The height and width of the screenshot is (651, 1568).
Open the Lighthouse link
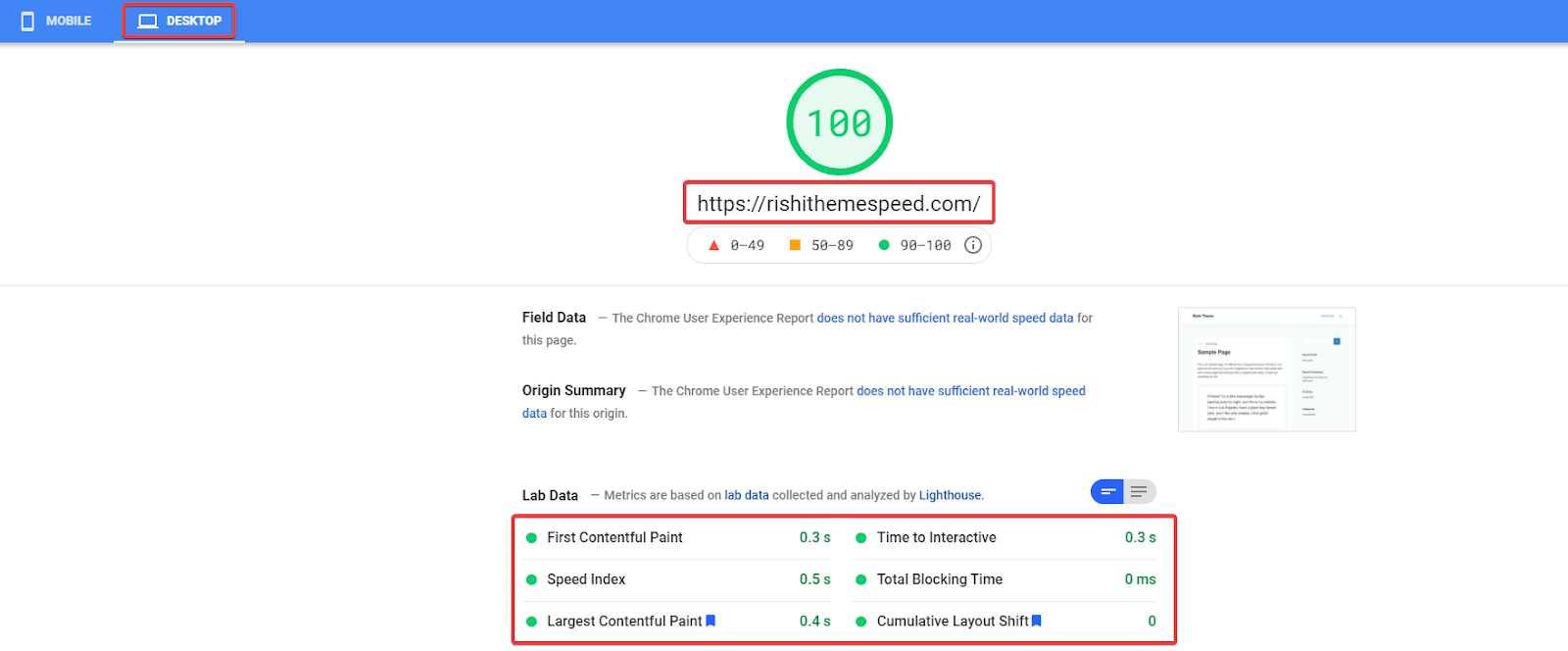click(x=950, y=495)
